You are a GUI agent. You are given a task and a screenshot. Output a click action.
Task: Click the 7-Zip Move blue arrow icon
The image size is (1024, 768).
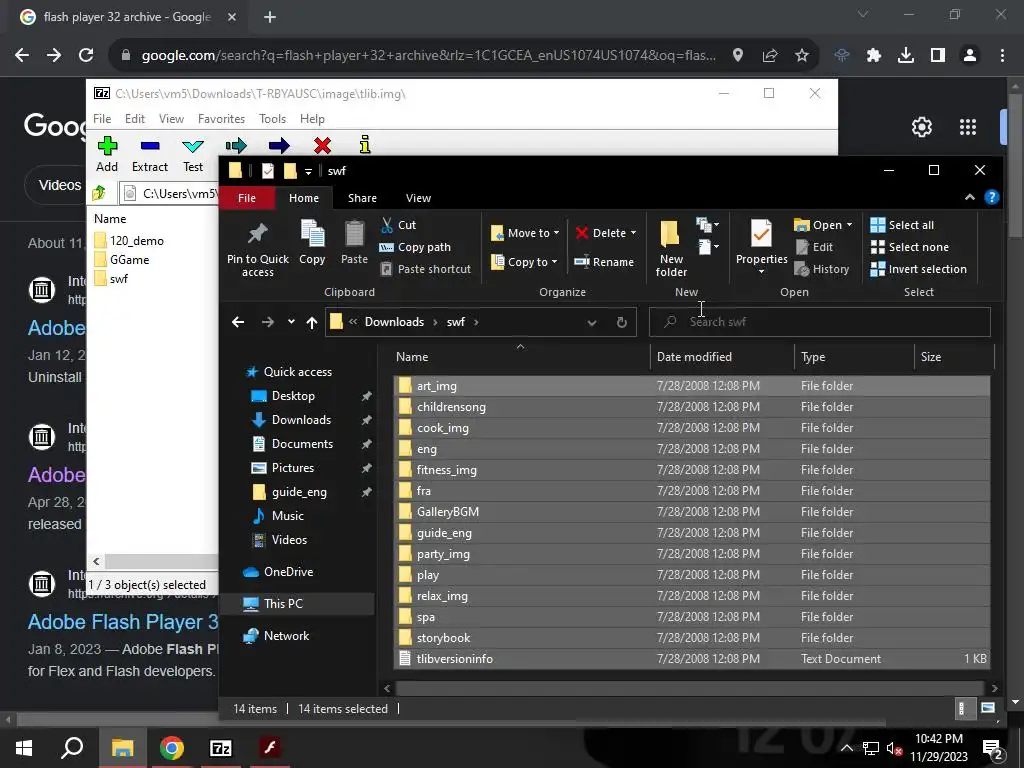point(279,146)
